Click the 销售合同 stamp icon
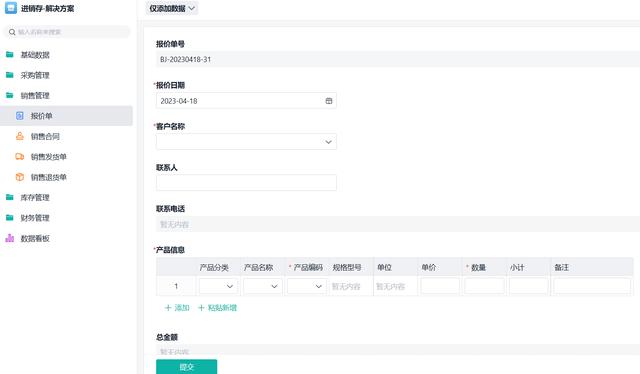Screen dimensions: 640x374 pos(20,136)
